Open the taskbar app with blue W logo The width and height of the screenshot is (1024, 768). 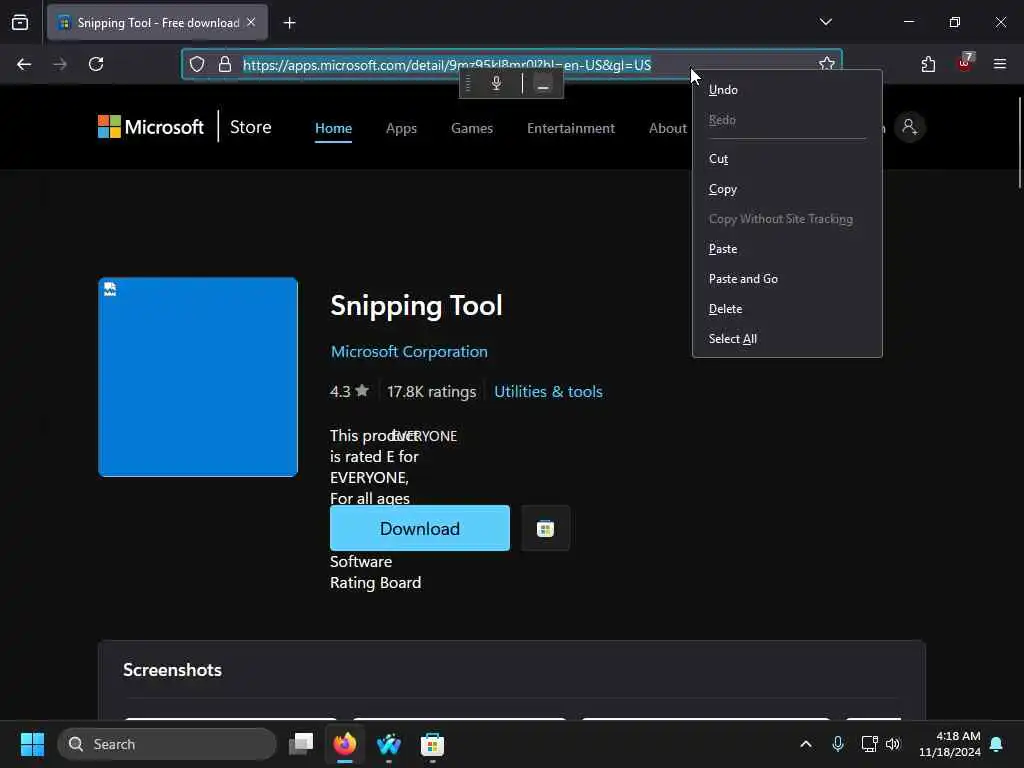(x=389, y=744)
